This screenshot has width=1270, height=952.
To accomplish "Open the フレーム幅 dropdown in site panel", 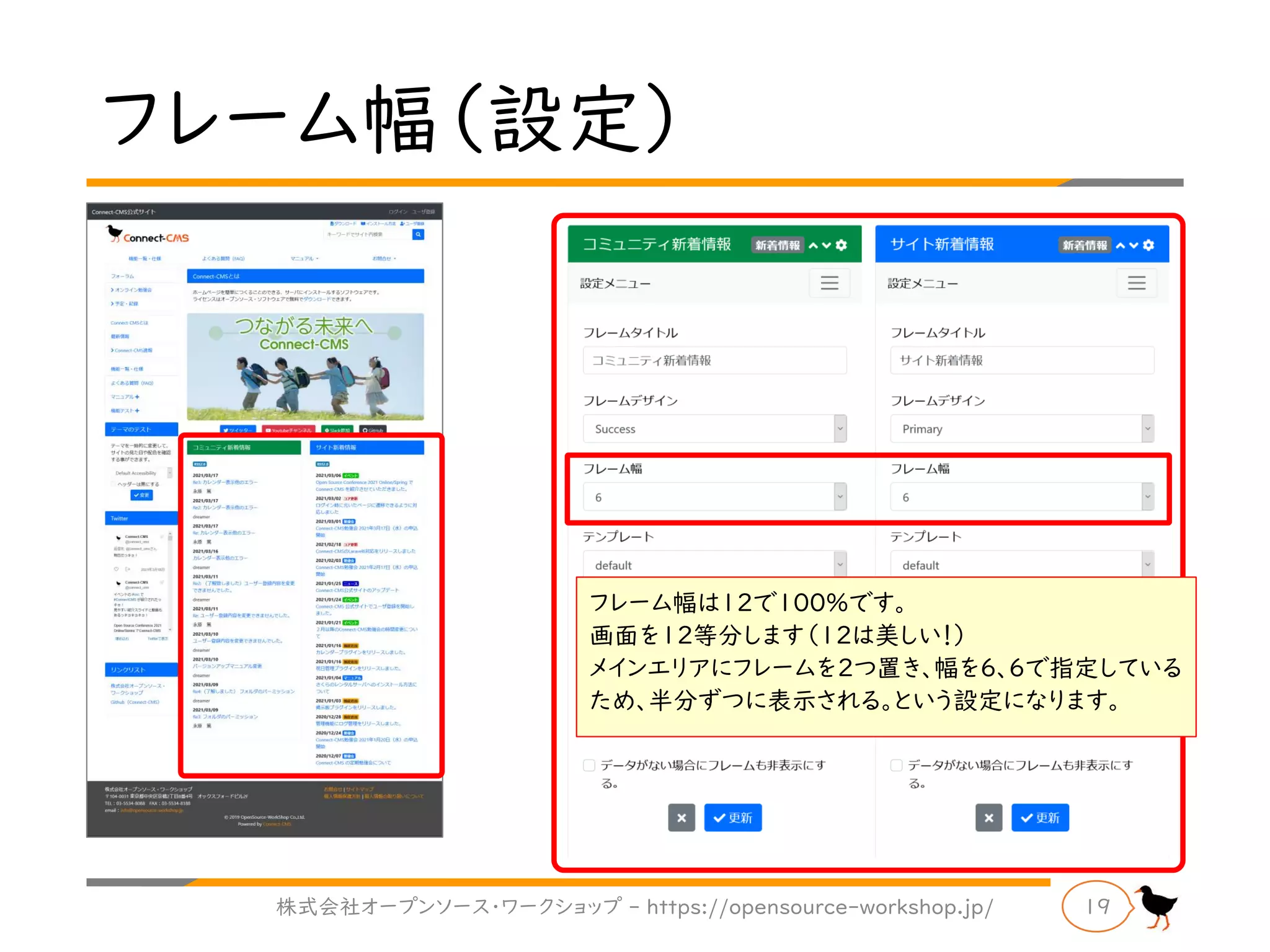I will 1022,497.
